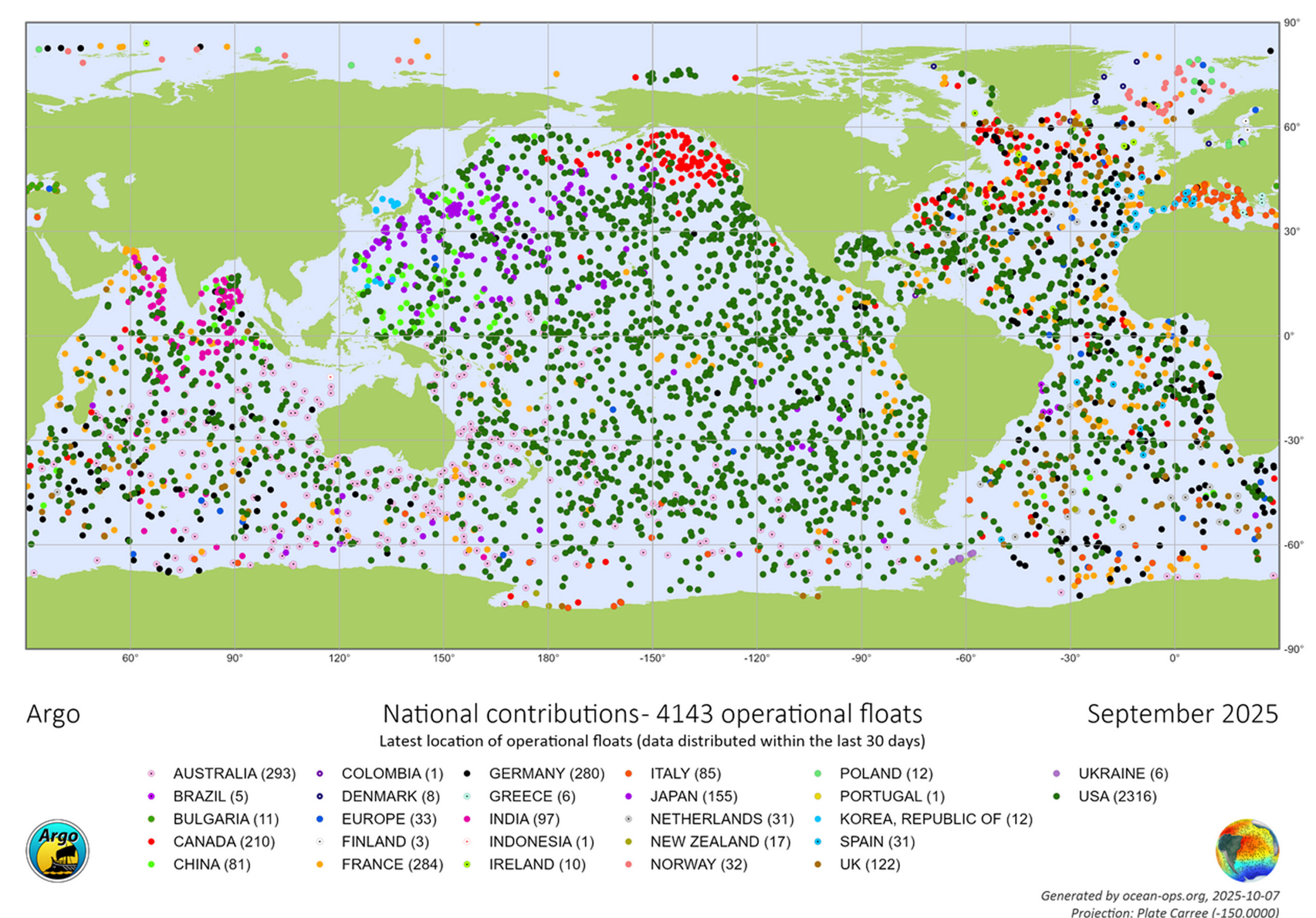Click the Ukraine legend marker dot
Image resolution: width=1316 pixels, height=918 pixels.
[x=1056, y=774]
